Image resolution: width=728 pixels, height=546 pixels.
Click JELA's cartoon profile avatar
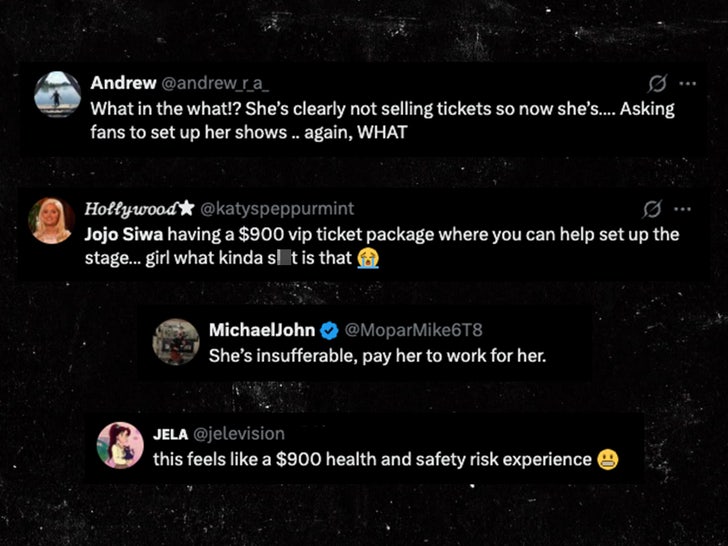(120, 446)
